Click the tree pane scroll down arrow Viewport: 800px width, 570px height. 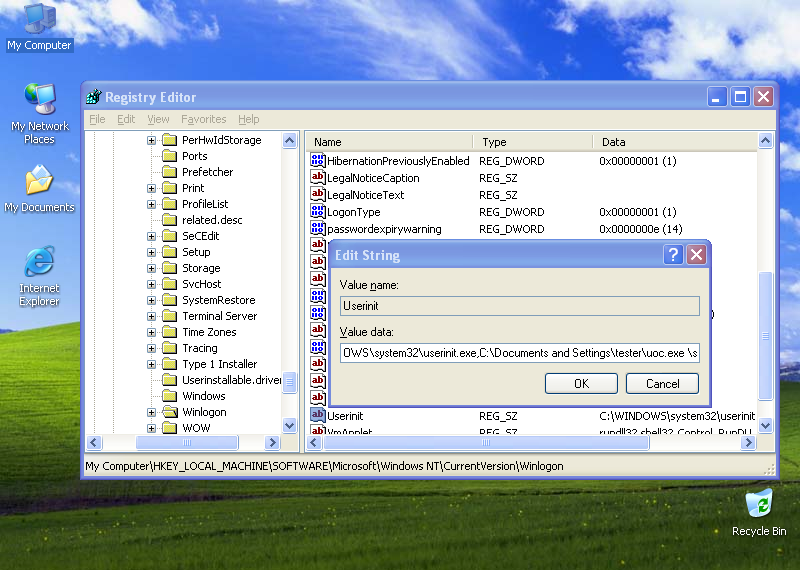pos(289,425)
